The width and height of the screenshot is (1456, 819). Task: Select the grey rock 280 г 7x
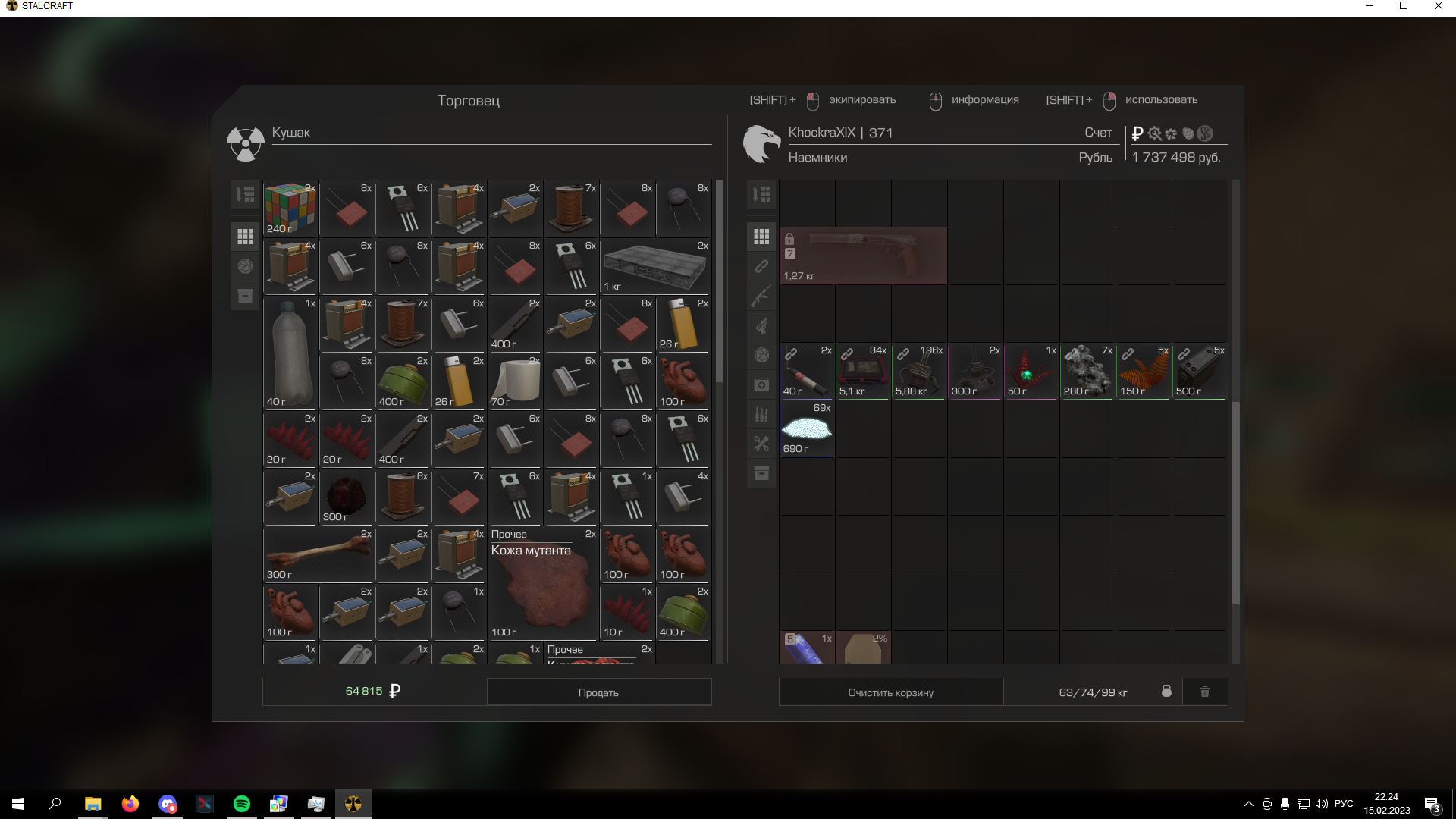point(1087,371)
